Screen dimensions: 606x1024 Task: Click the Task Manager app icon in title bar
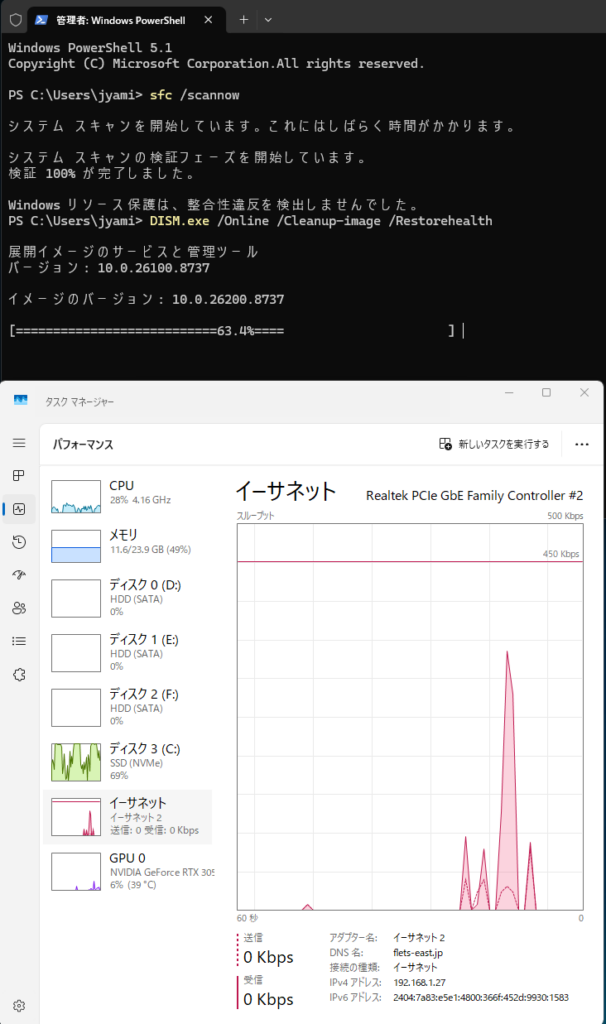pyautogui.click(x=21, y=400)
